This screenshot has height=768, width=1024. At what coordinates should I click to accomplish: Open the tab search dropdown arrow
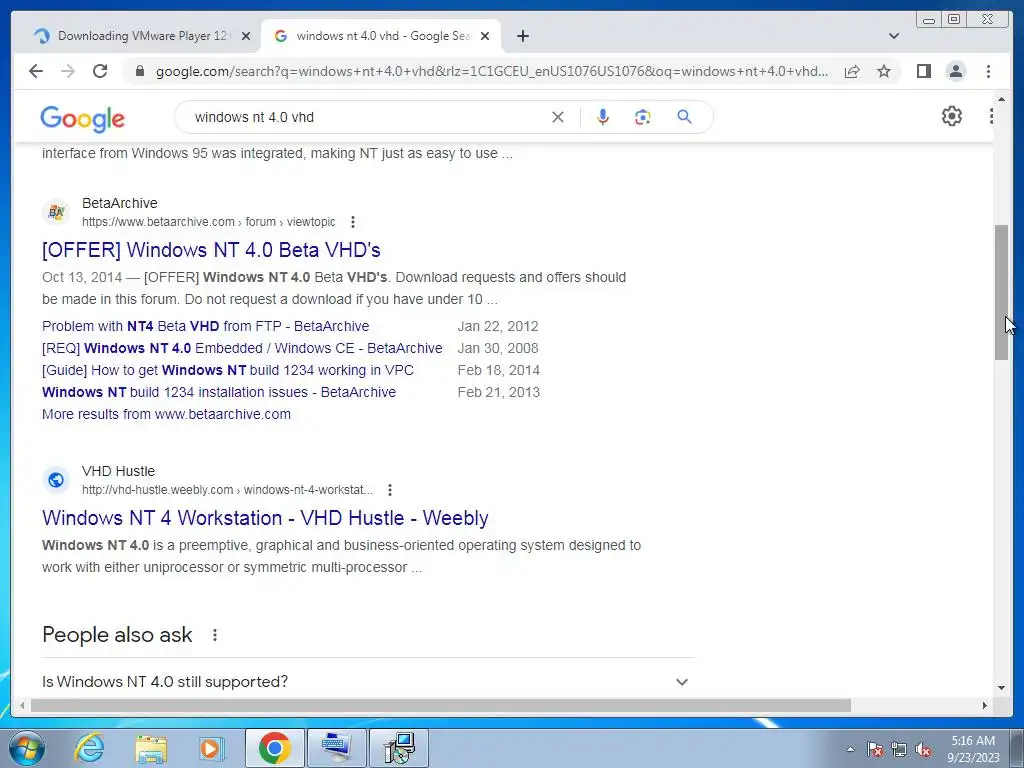pos(893,36)
